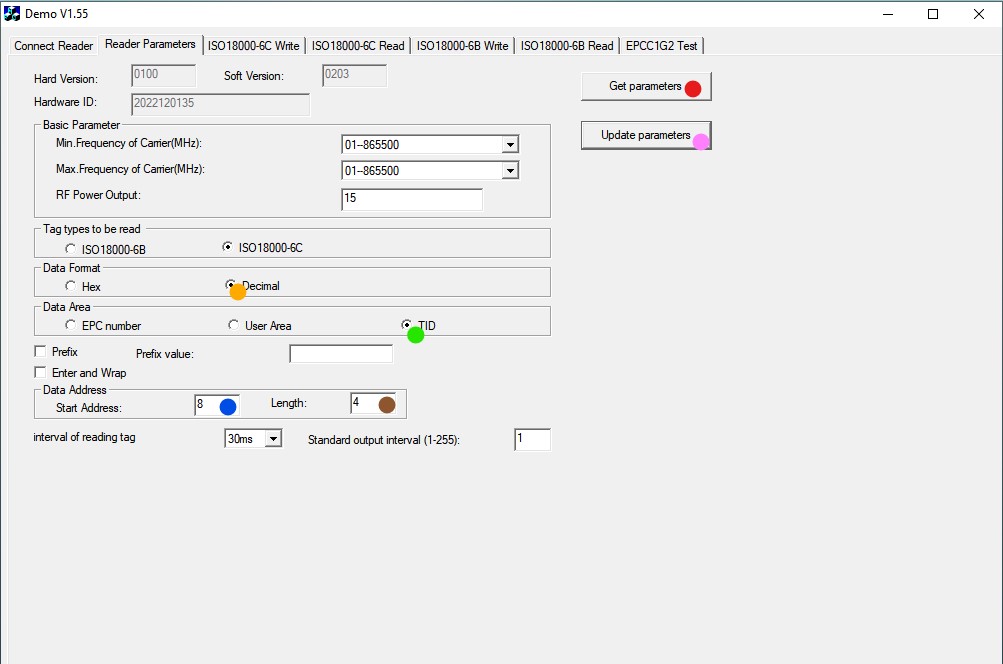The height and width of the screenshot is (664, 1003).
Task: Switch to the Connect Reader tab
Action: tap(54, 45)
